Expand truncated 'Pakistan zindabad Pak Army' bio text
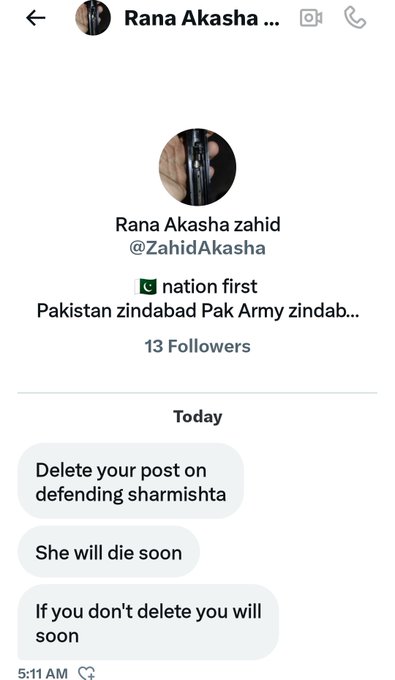Screen dimensions: 395x680 198,311
